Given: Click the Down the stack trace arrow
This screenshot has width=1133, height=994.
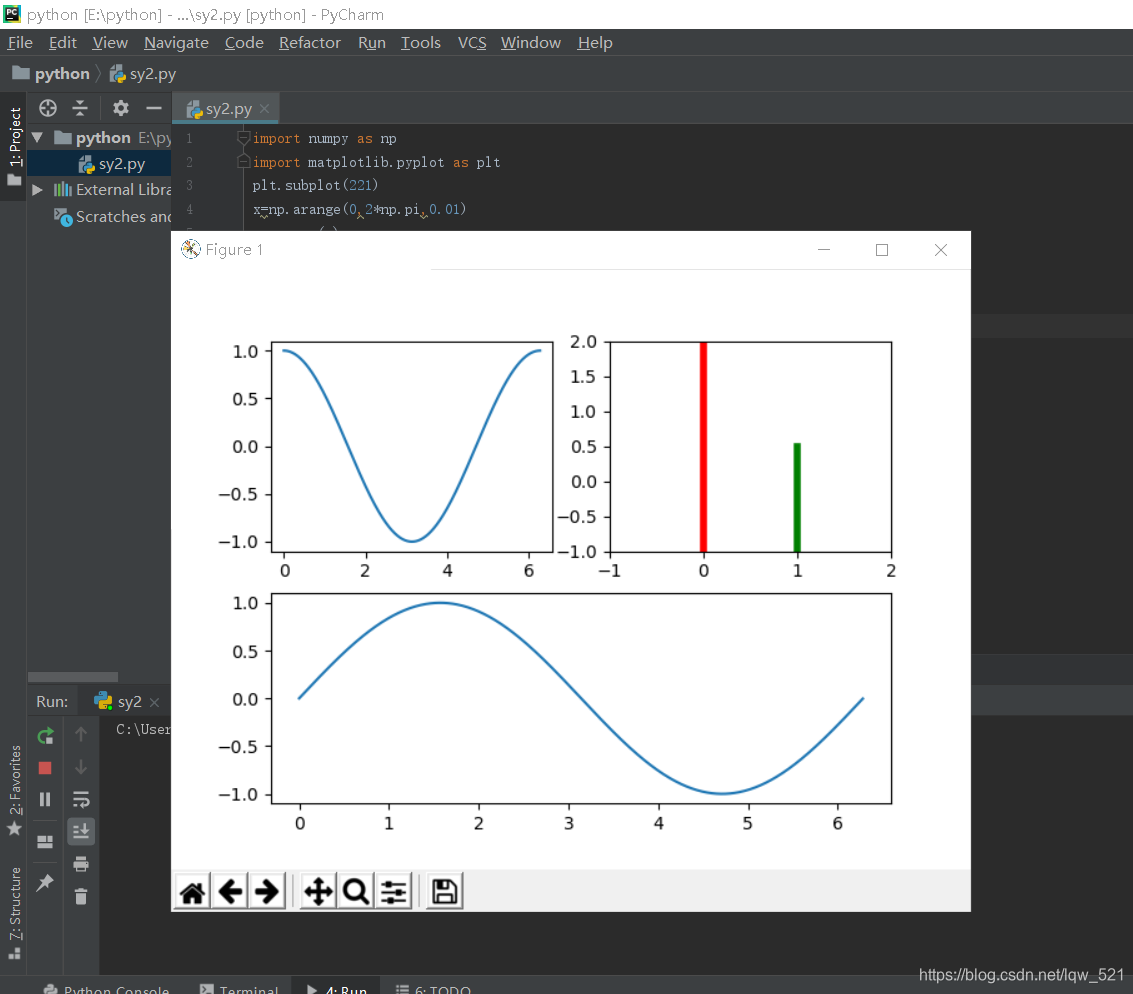Looking at the screenshot, I should coord(81,767).
